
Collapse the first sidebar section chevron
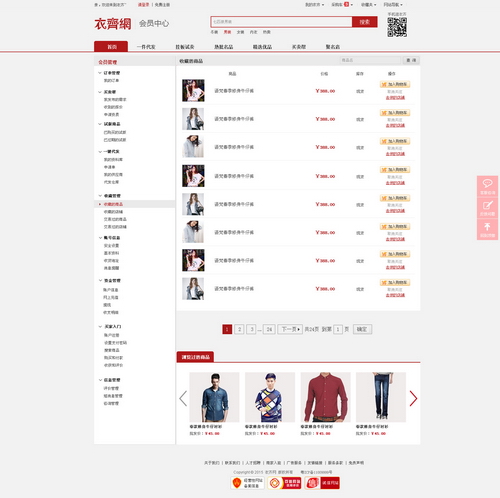tap(100, 73)
